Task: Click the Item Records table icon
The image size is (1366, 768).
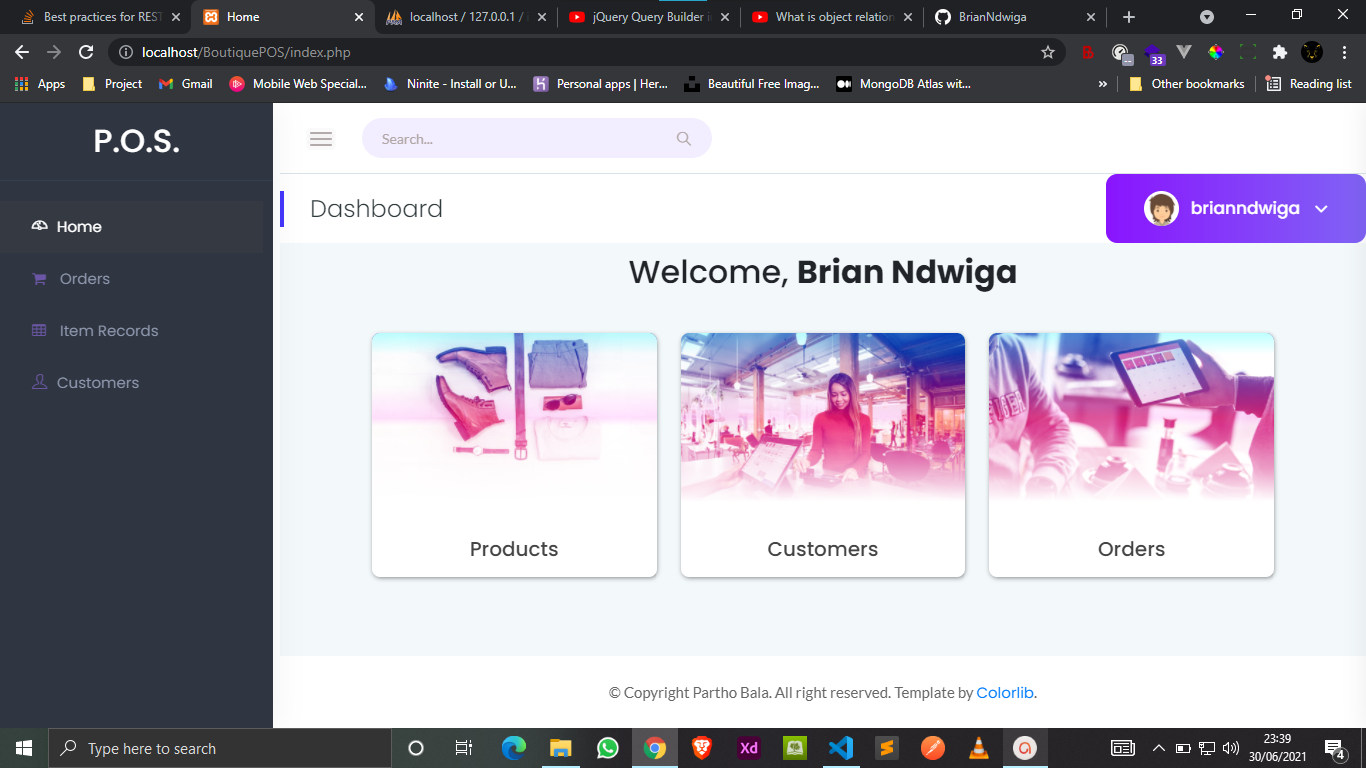Action: (39, 330)
